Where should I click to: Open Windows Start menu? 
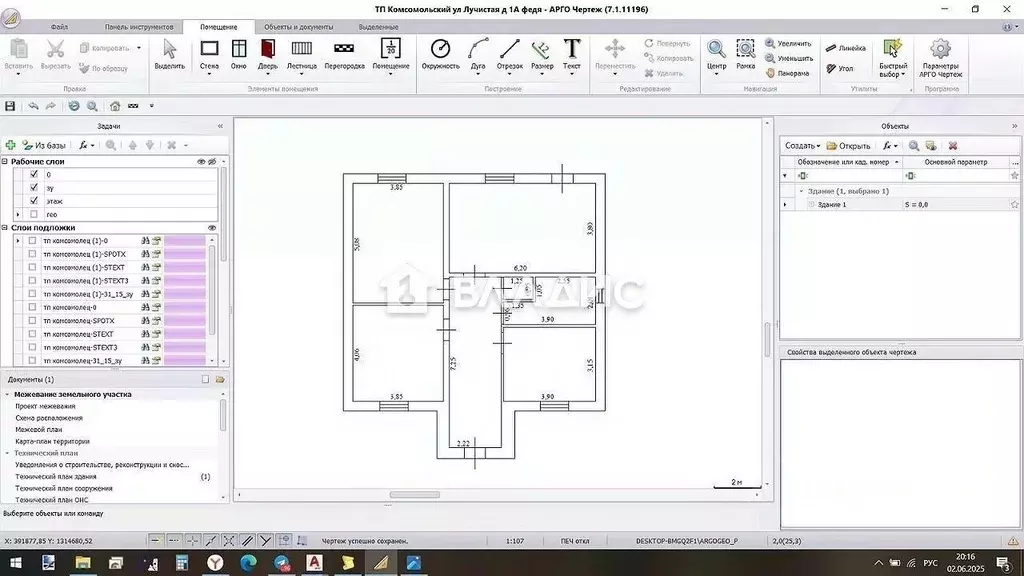click(15, 563)
